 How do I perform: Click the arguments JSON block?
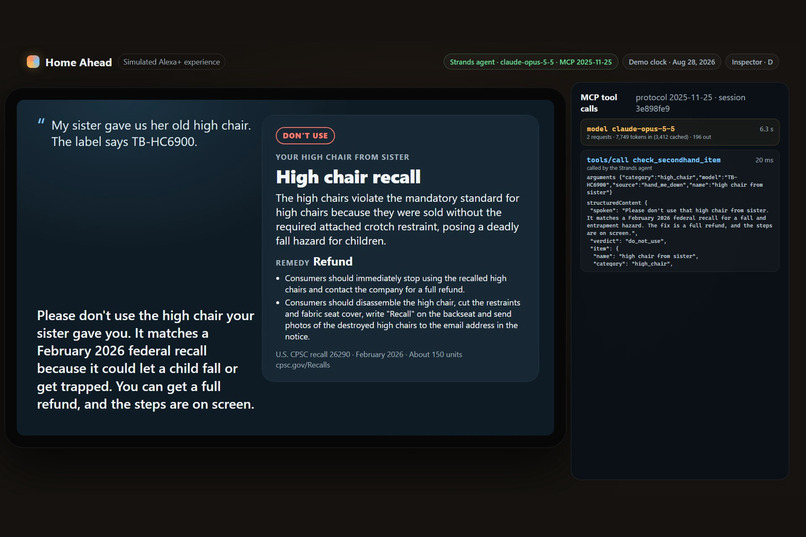click(x=674, y=185)
